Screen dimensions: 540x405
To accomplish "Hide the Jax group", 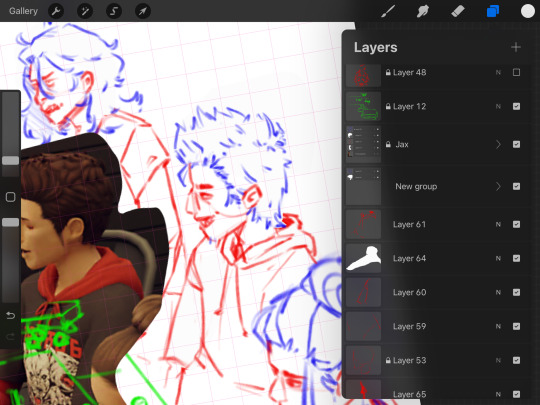I will coord(516,144).
